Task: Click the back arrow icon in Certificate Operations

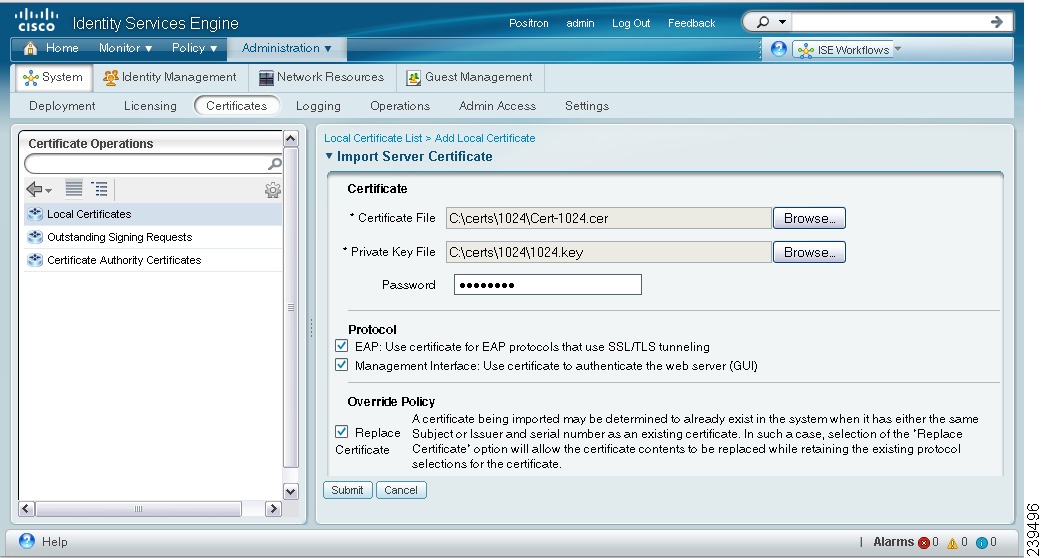Action: tap(34, 190)
